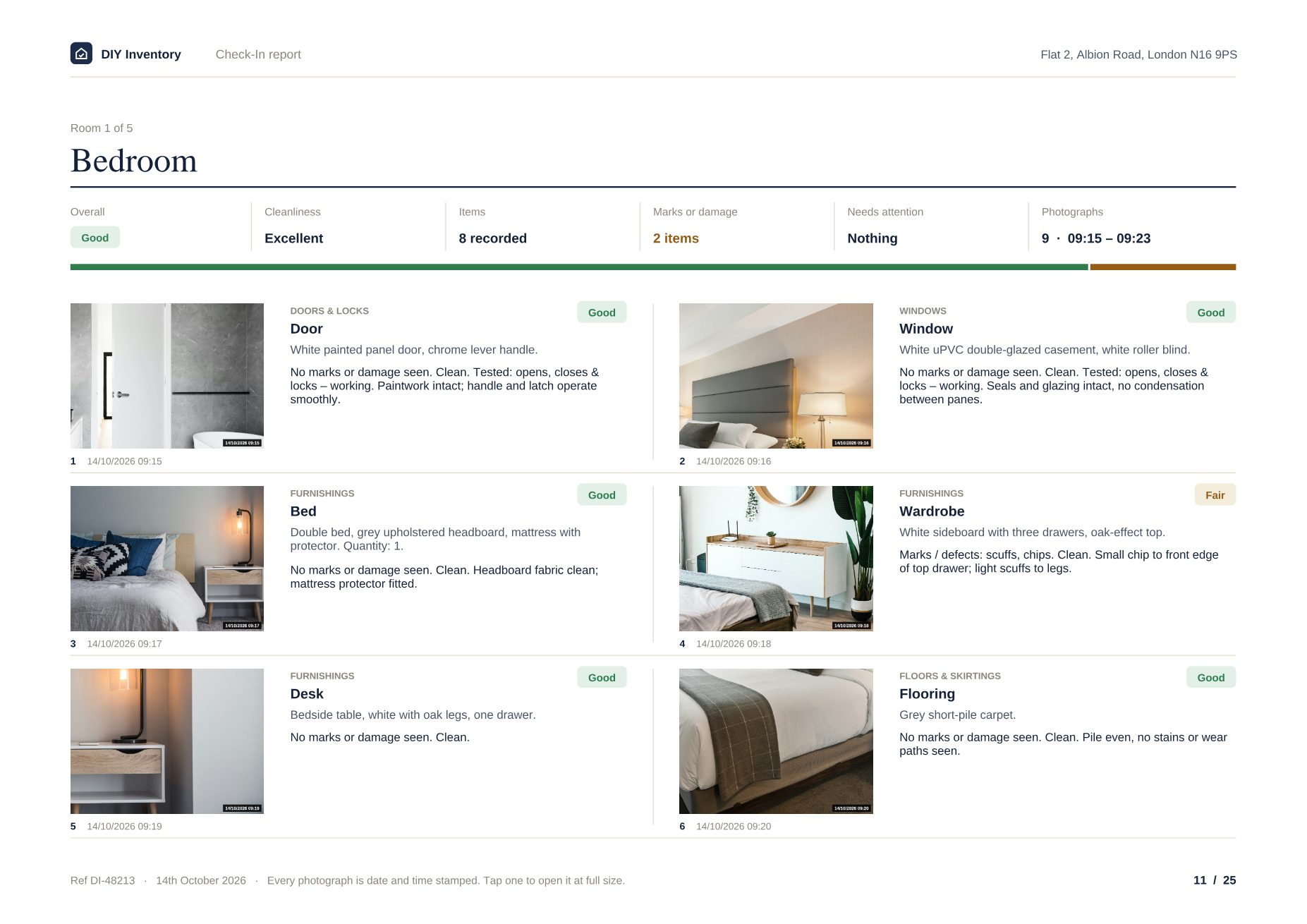Click photo 6 caption 14/10/2026 09:20
The image size is (1307, 924).
point(734,827)
